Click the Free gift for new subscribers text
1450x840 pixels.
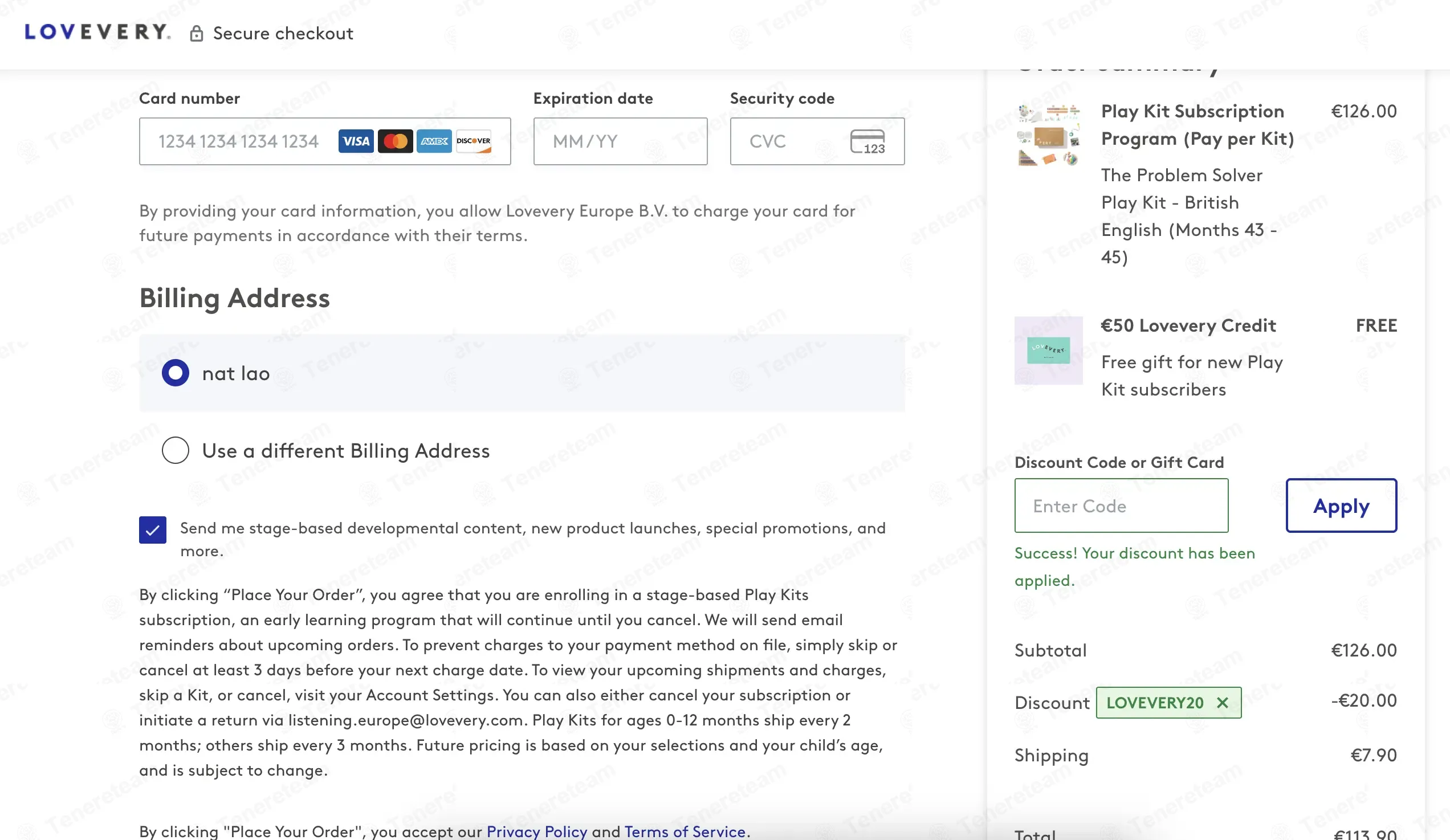point(1192,376)
